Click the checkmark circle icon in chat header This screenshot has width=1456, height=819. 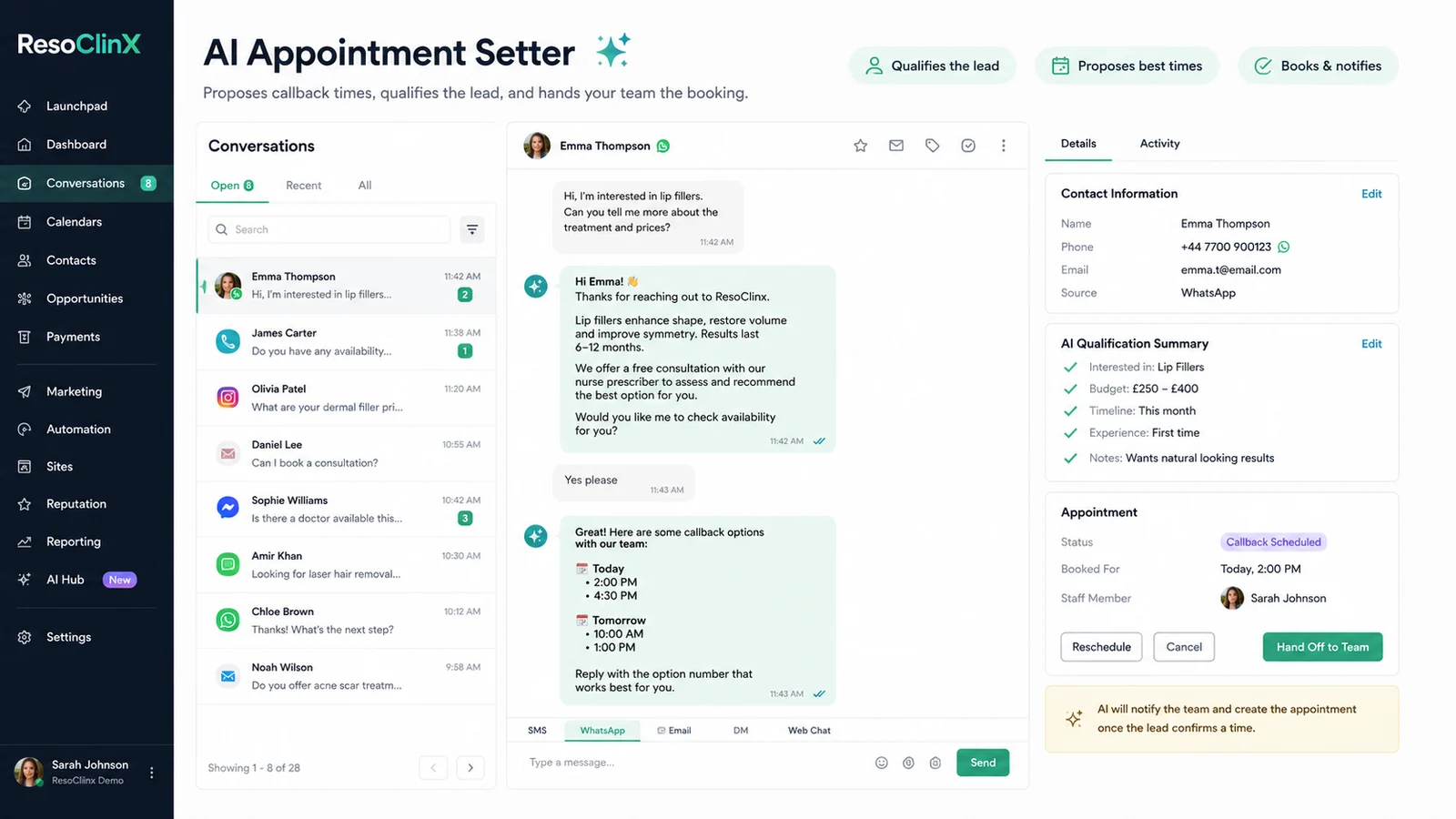tap(968, 146)
